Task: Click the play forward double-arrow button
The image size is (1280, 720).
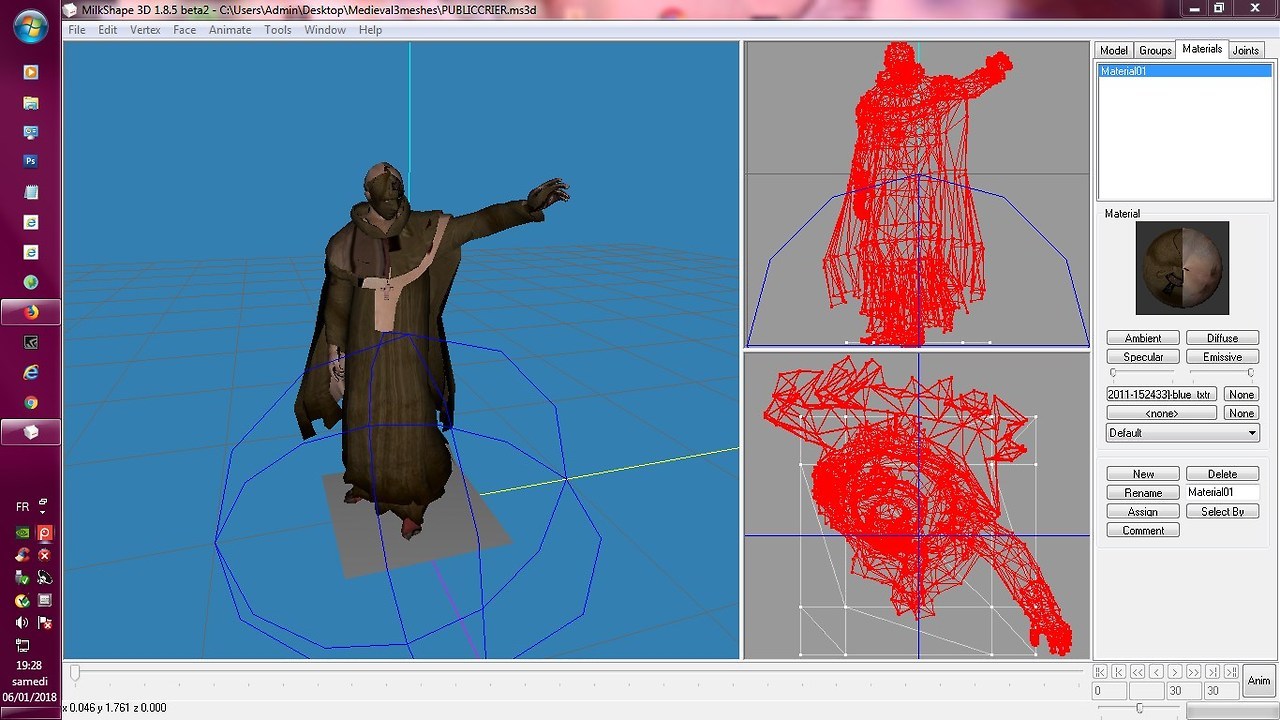Action: tap(1194, 672)
